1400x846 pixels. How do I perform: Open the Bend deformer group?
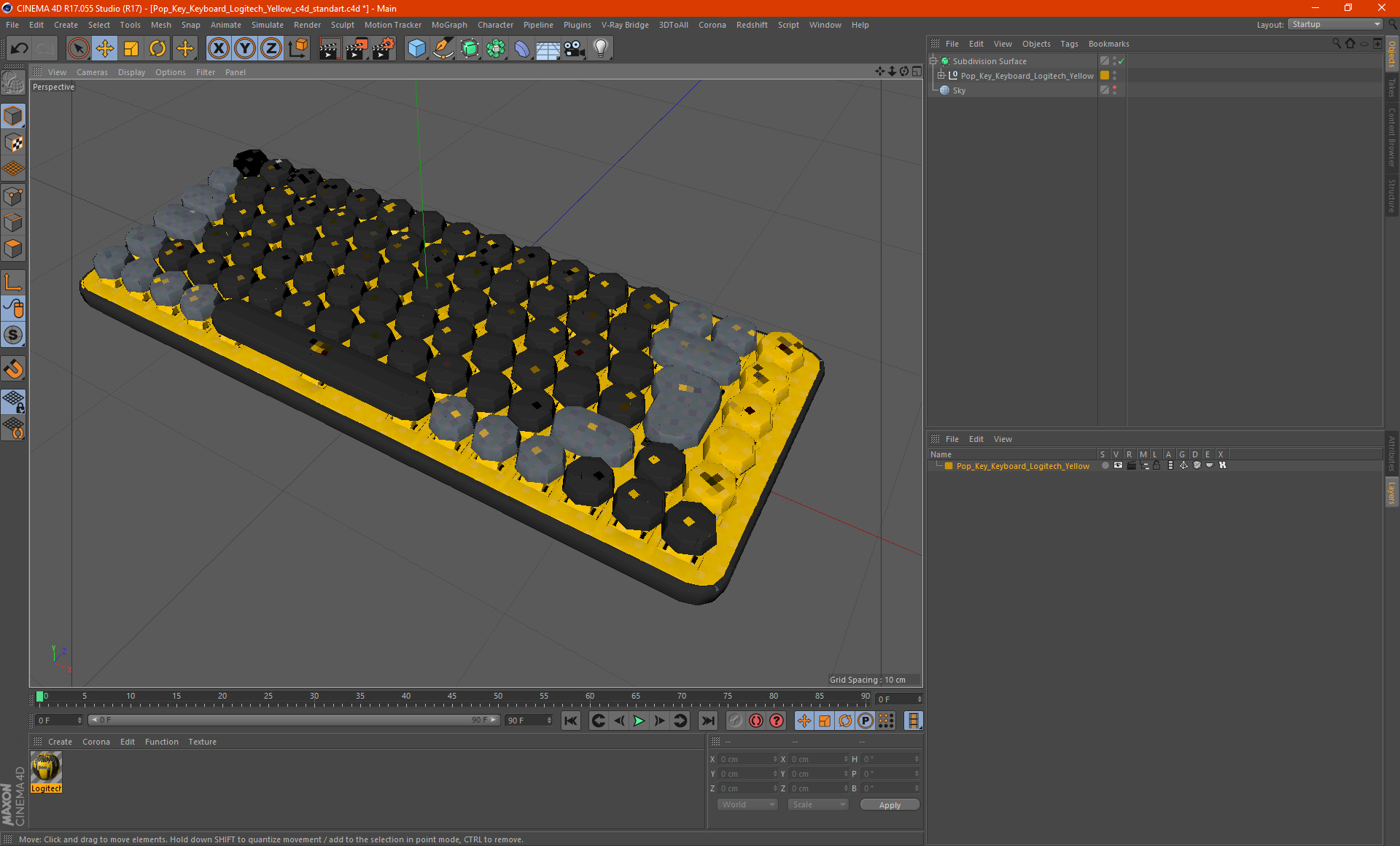click(x=522, y=49)
